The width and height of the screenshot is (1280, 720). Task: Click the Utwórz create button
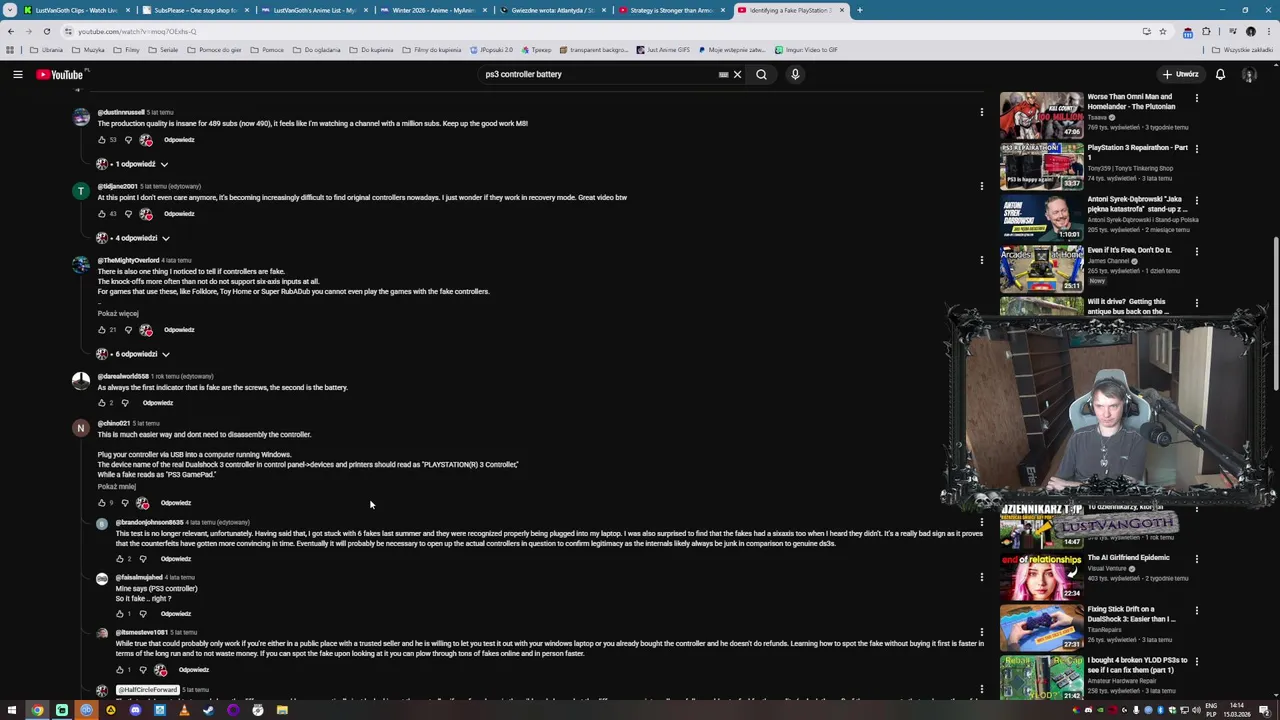point(1180,74)
